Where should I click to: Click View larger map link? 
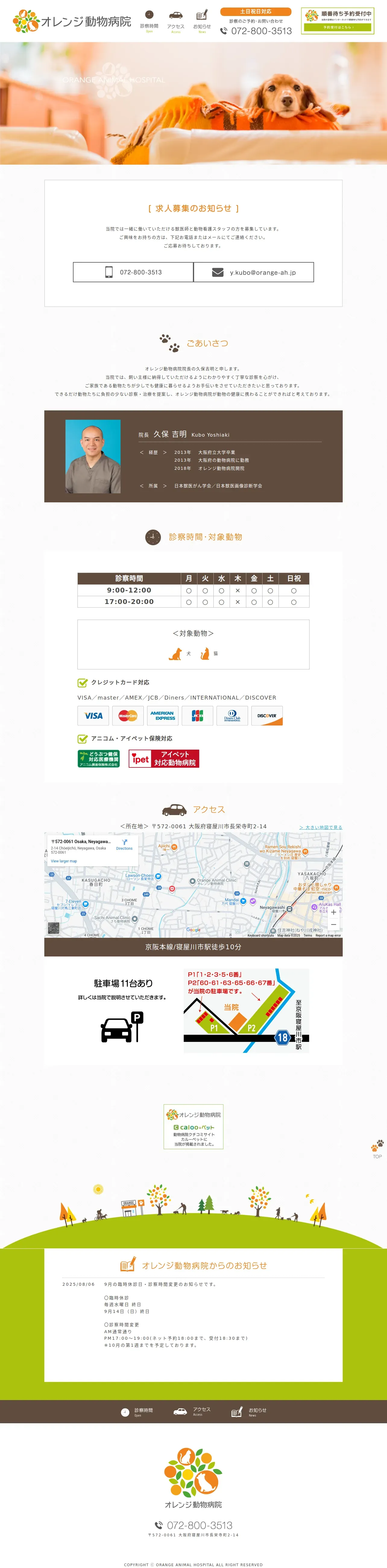[x=64, y=861]
